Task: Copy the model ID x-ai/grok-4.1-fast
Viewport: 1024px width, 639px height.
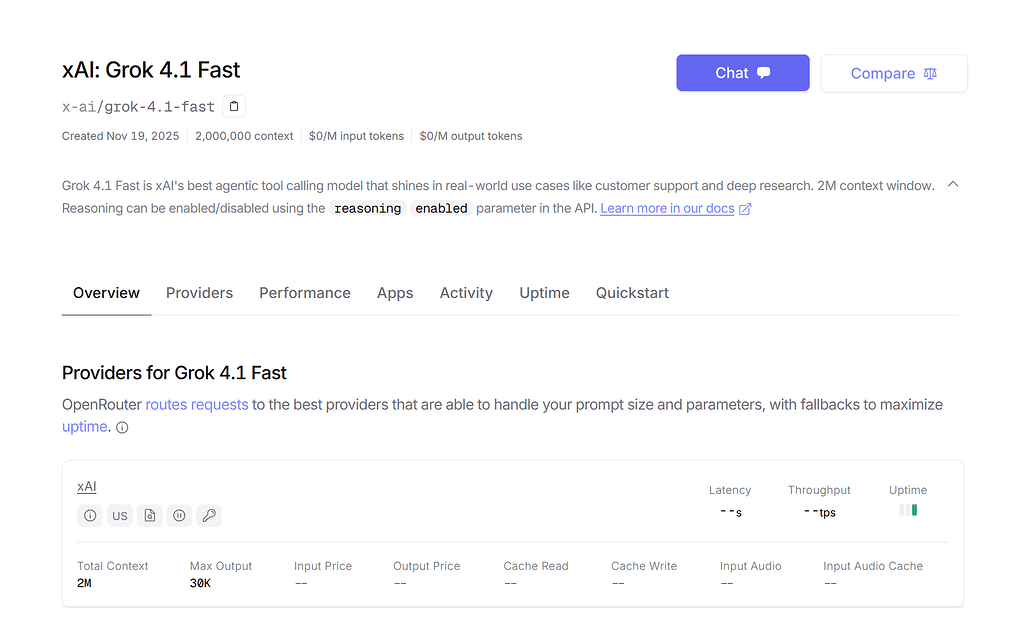Action: click(x=234, y=106)
